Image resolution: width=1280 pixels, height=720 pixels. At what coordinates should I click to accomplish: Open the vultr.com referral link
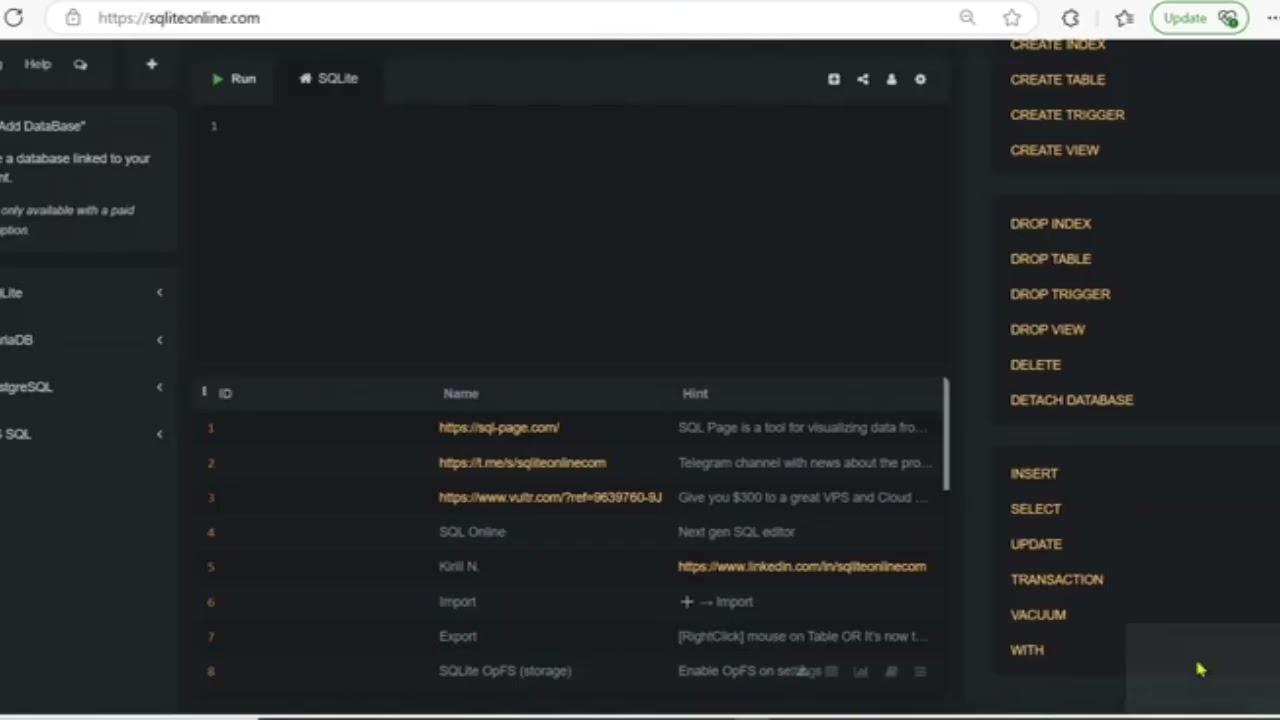point(550,497)
